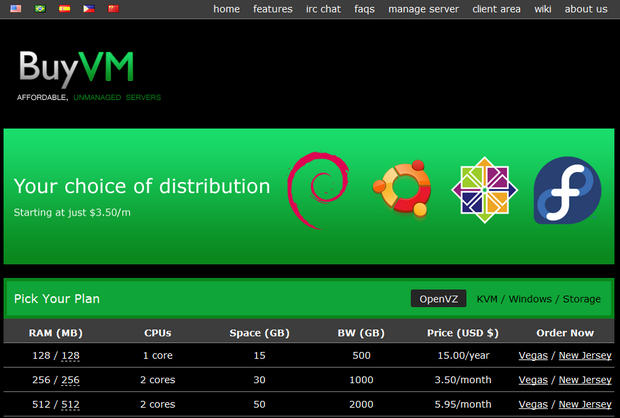620x418 pixels.
Task: Click the 'CPUs' column header
Action: (158, 333)
